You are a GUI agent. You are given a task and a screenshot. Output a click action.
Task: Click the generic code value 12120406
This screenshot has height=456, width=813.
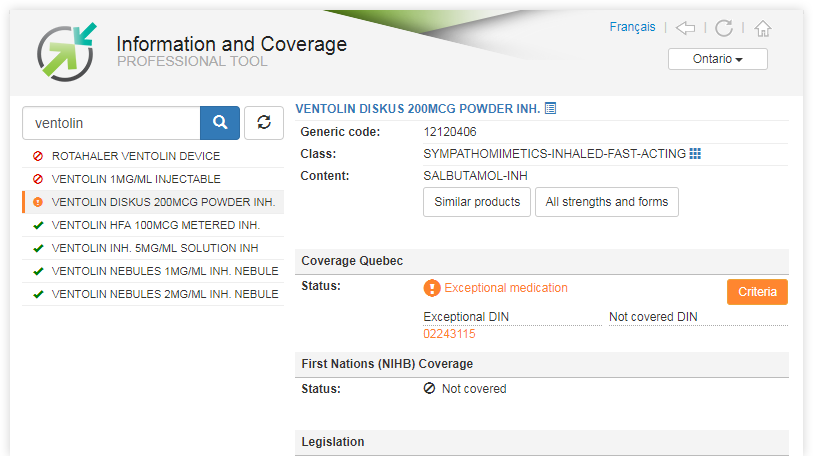450,132
